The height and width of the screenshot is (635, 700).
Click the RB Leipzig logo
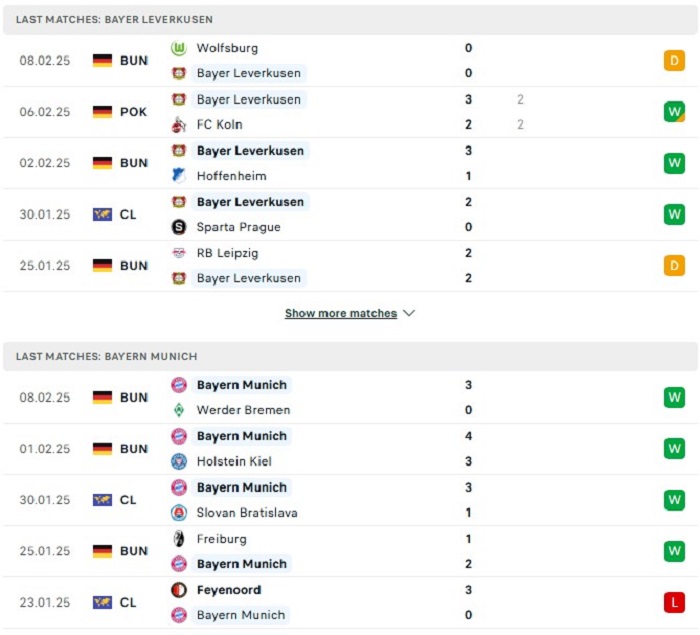point(179,253)
